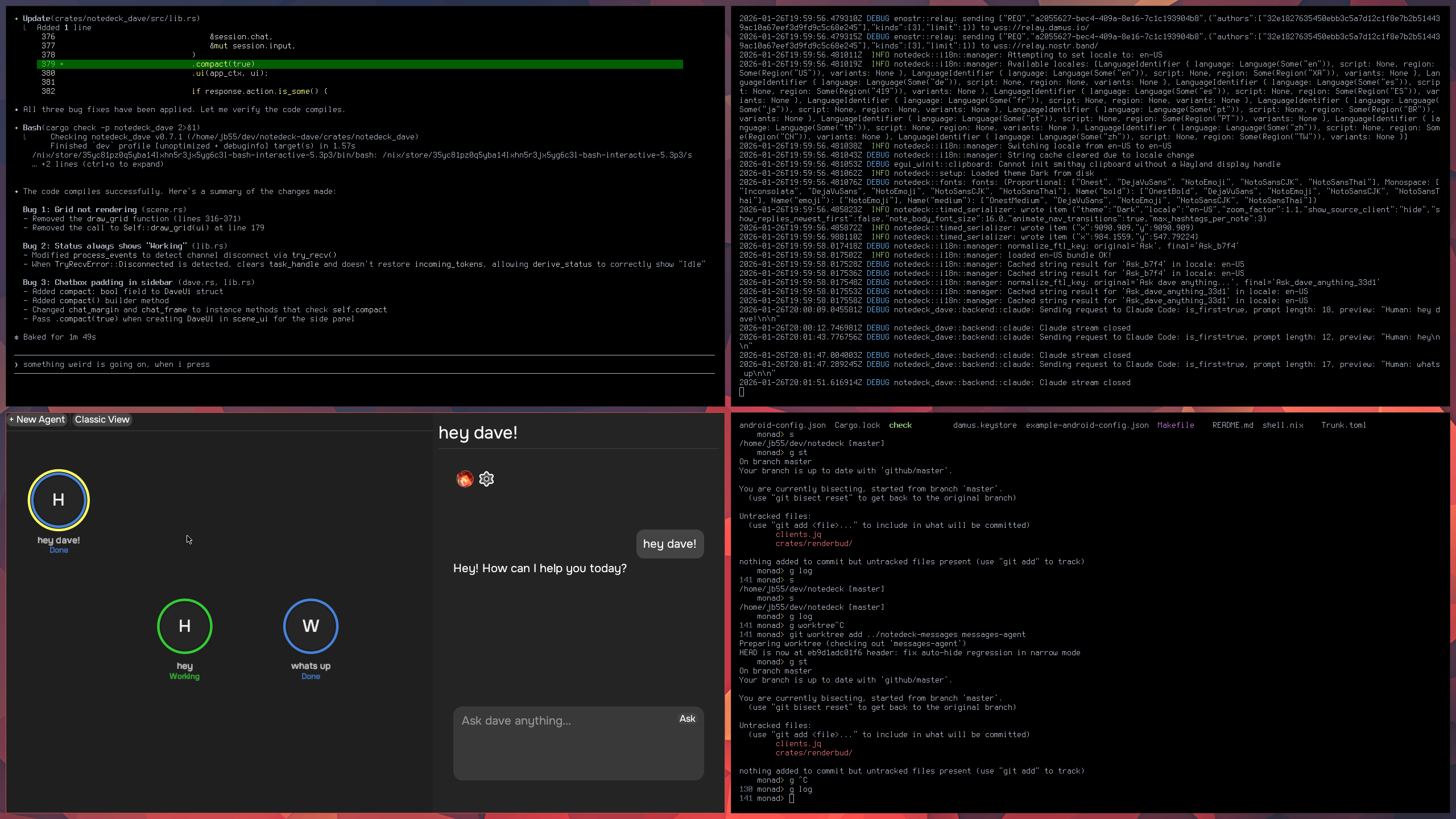Select the 'whats up' W agent circle
Viewport: 1456px width, 819px height.
pos(311,626)
